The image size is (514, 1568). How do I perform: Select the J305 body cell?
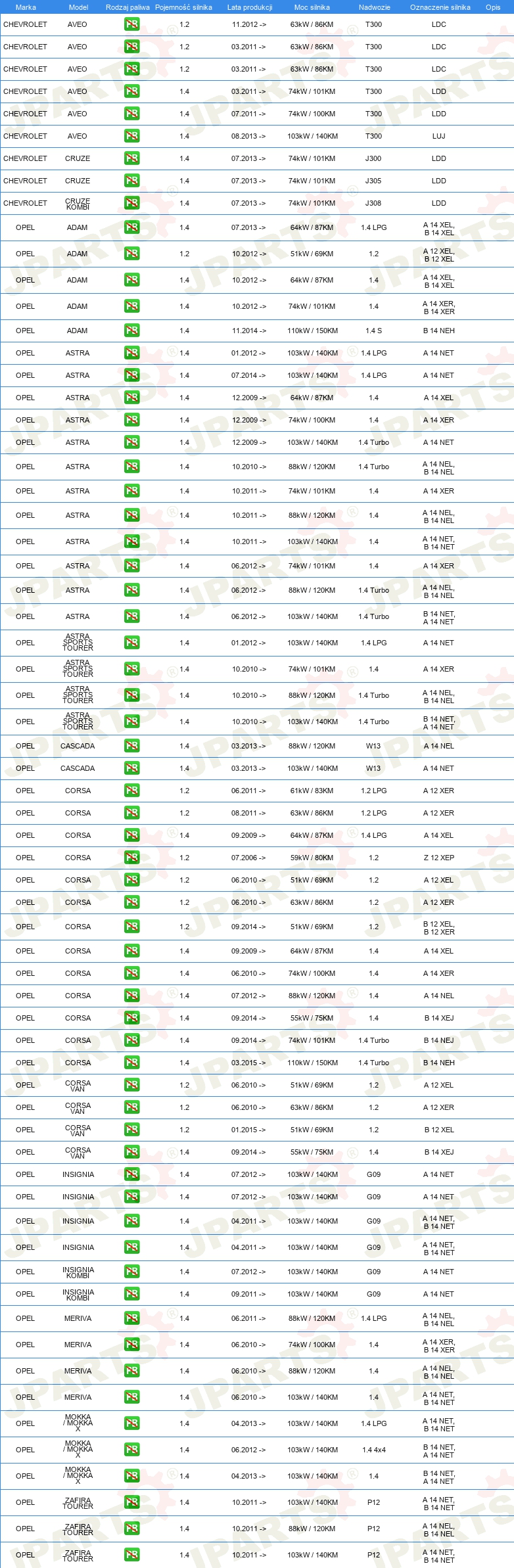(x=373, y=181)
